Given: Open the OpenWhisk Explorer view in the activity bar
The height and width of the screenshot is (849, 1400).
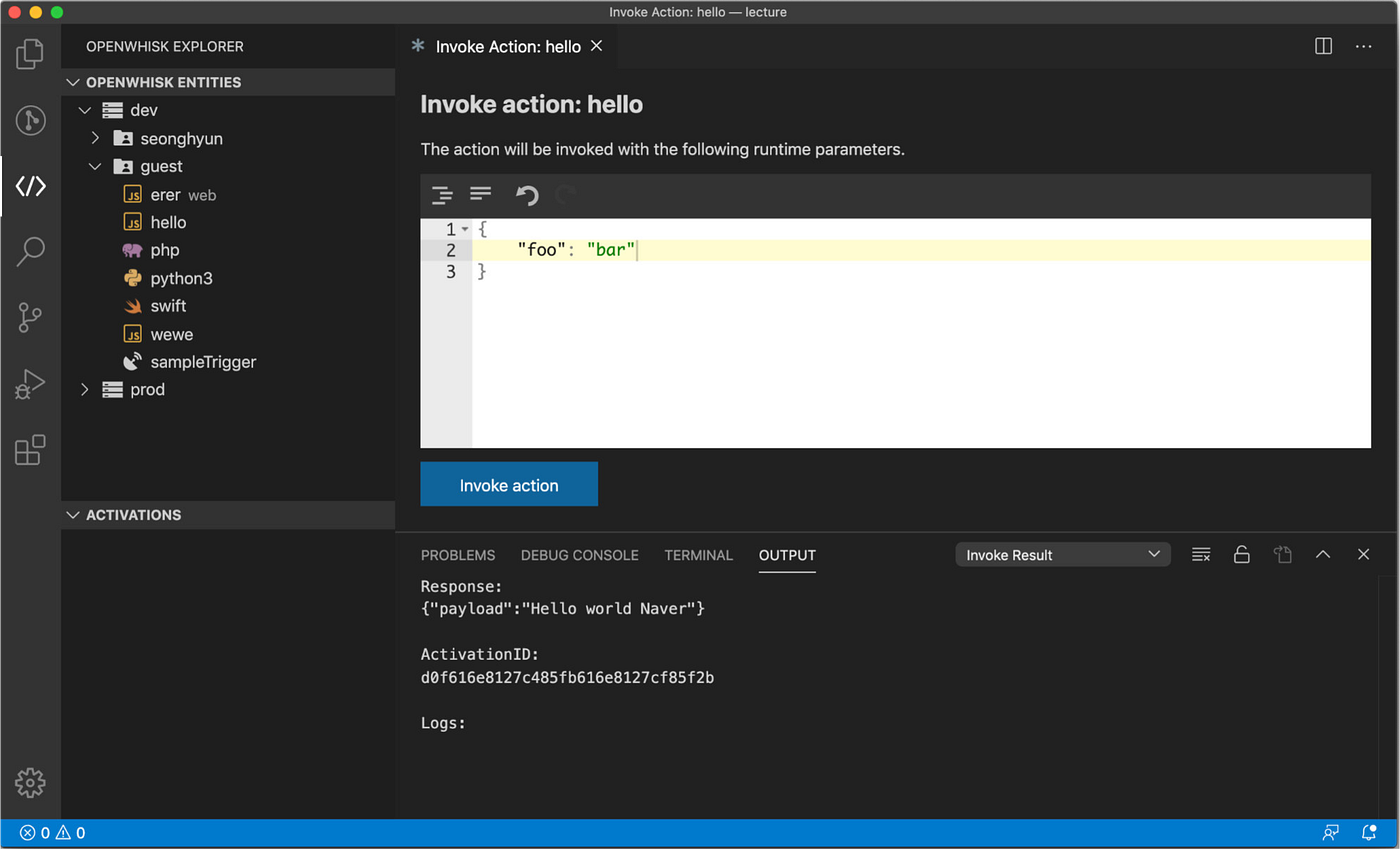Looking at the screenshot, I should (x=30, y=185).
